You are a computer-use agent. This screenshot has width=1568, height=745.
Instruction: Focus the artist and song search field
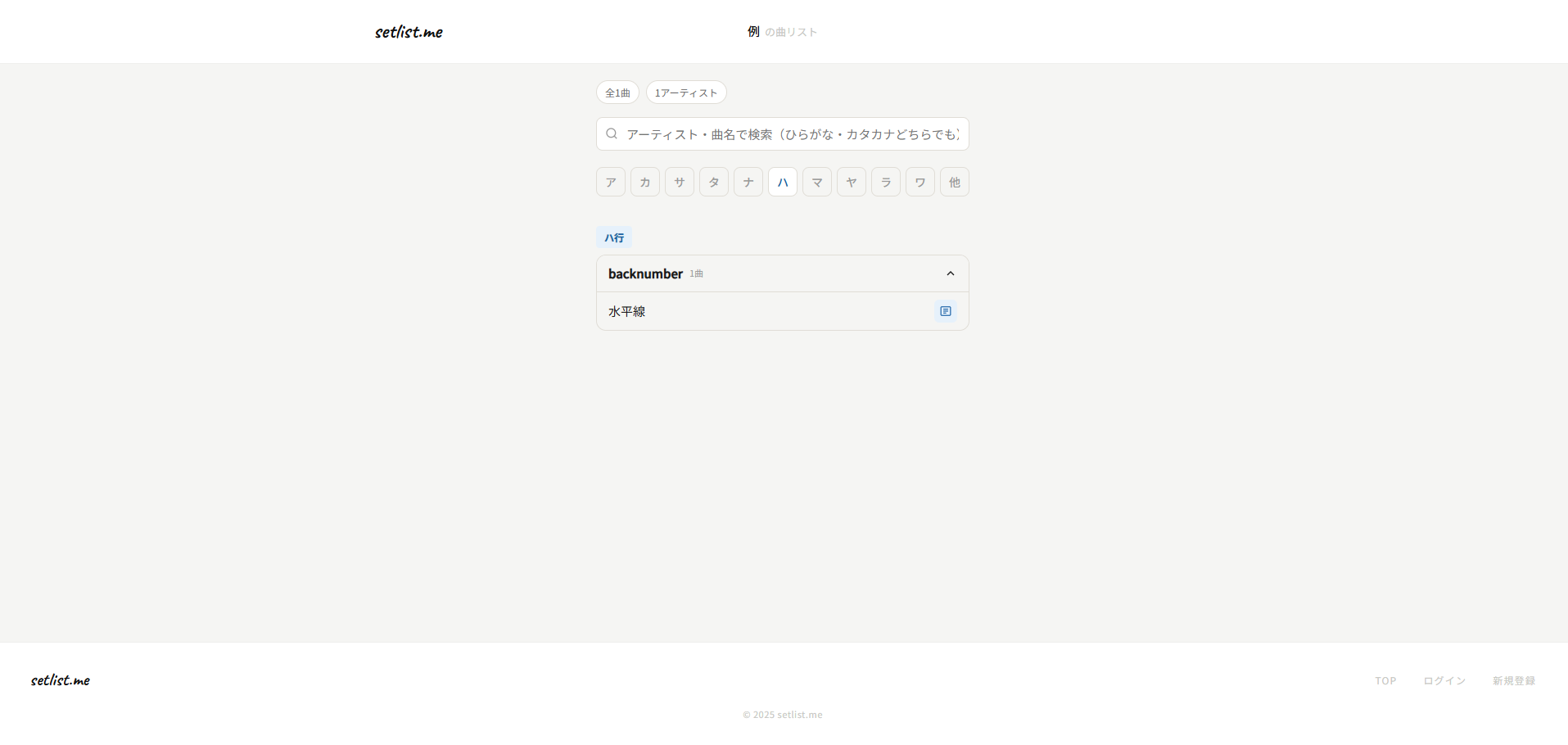[783, 134]
